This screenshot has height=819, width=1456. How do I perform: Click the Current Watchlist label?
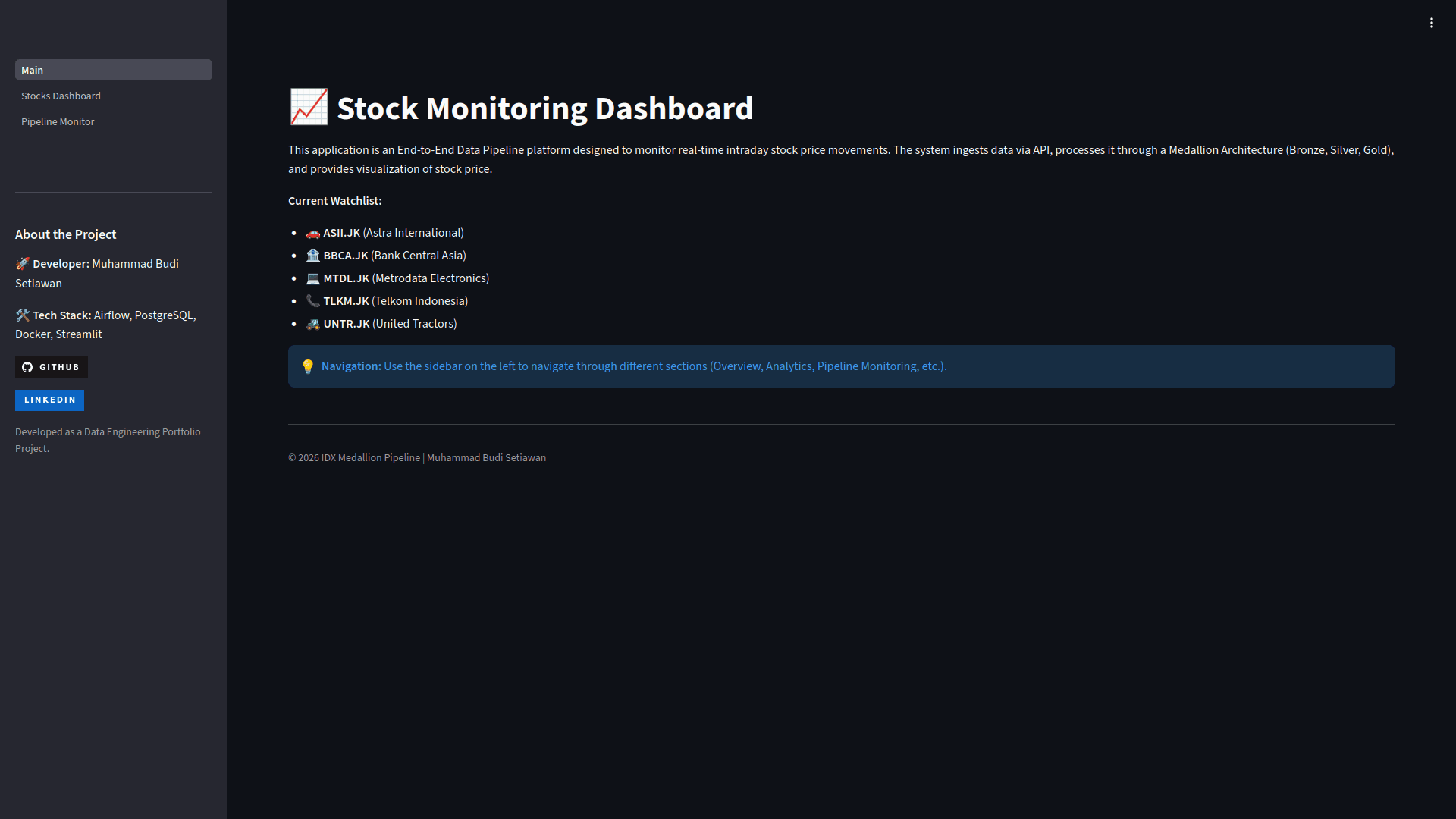(335, 201)
